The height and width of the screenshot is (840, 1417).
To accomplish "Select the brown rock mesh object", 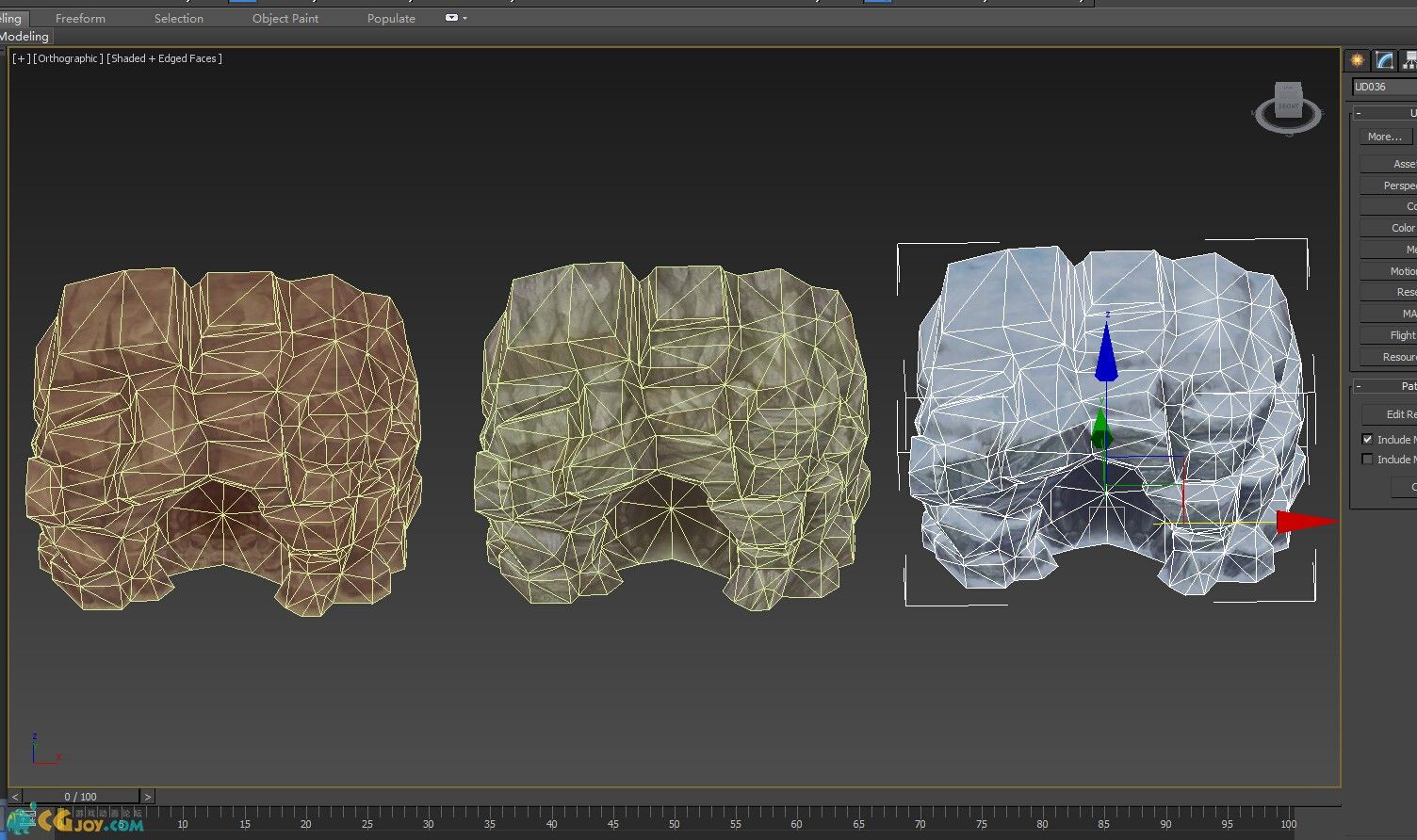I will tap(223, 440).
